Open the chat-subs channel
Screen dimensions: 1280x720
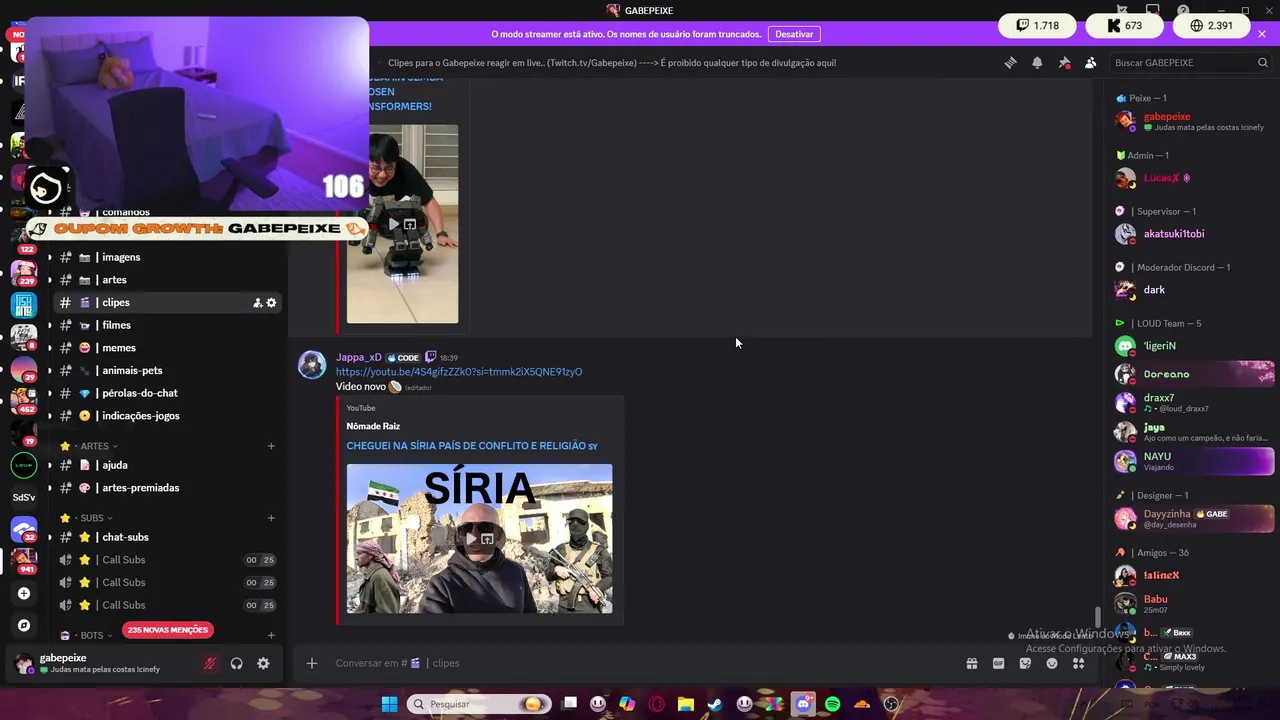click(x=165, y=537)
